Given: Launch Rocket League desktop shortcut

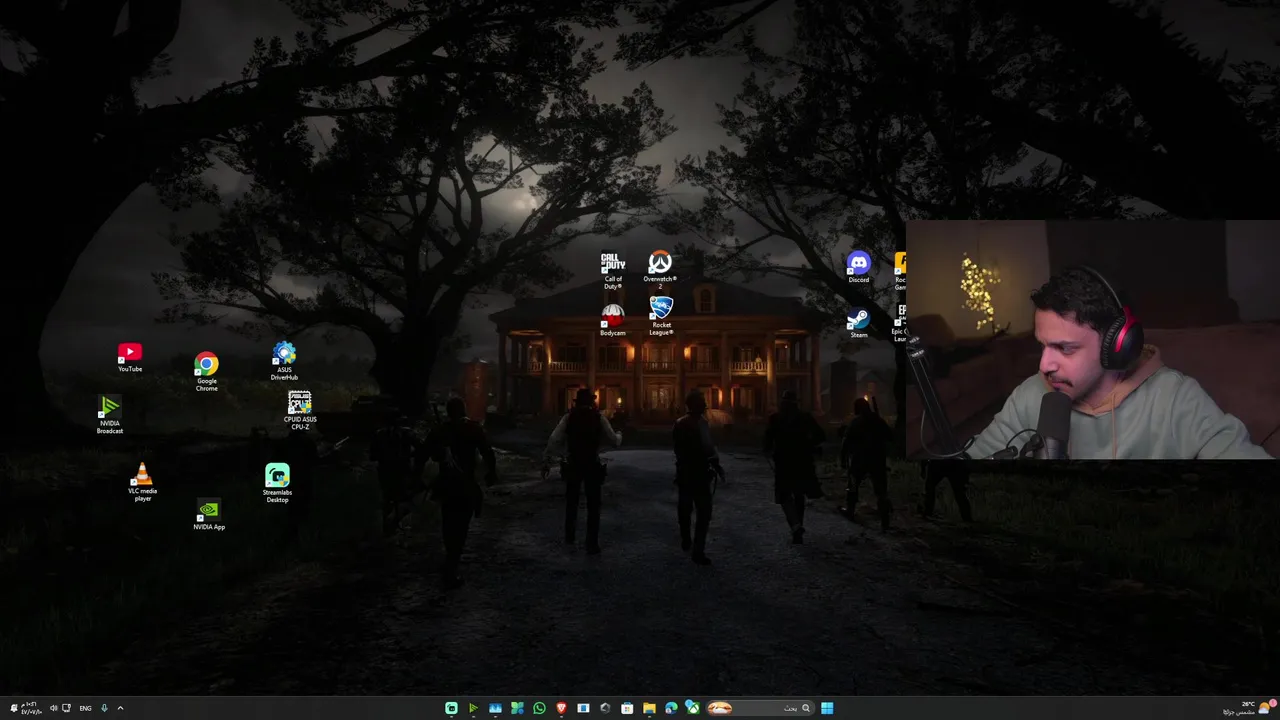Looking at the screenshot, I should 661,317.
